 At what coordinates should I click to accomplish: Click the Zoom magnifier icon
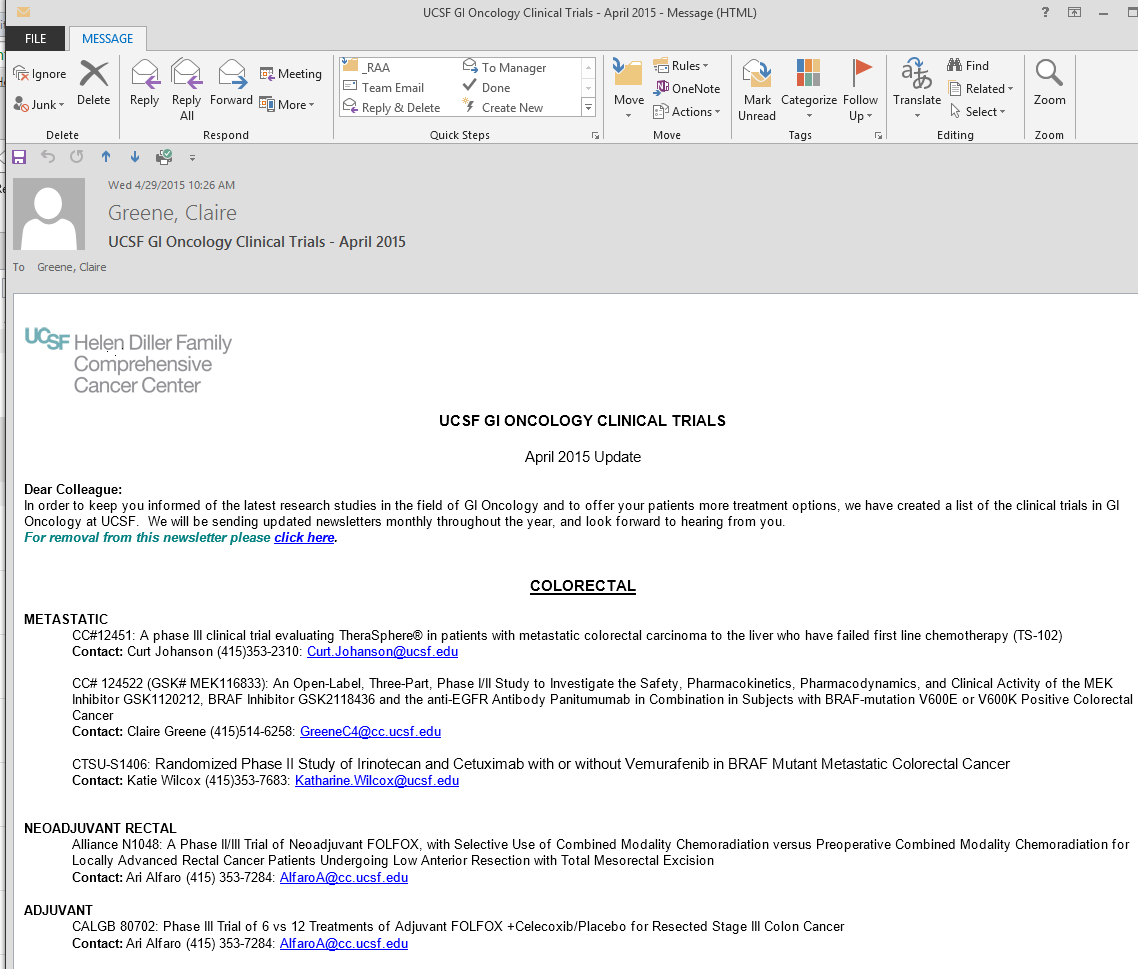point(1049,73)
